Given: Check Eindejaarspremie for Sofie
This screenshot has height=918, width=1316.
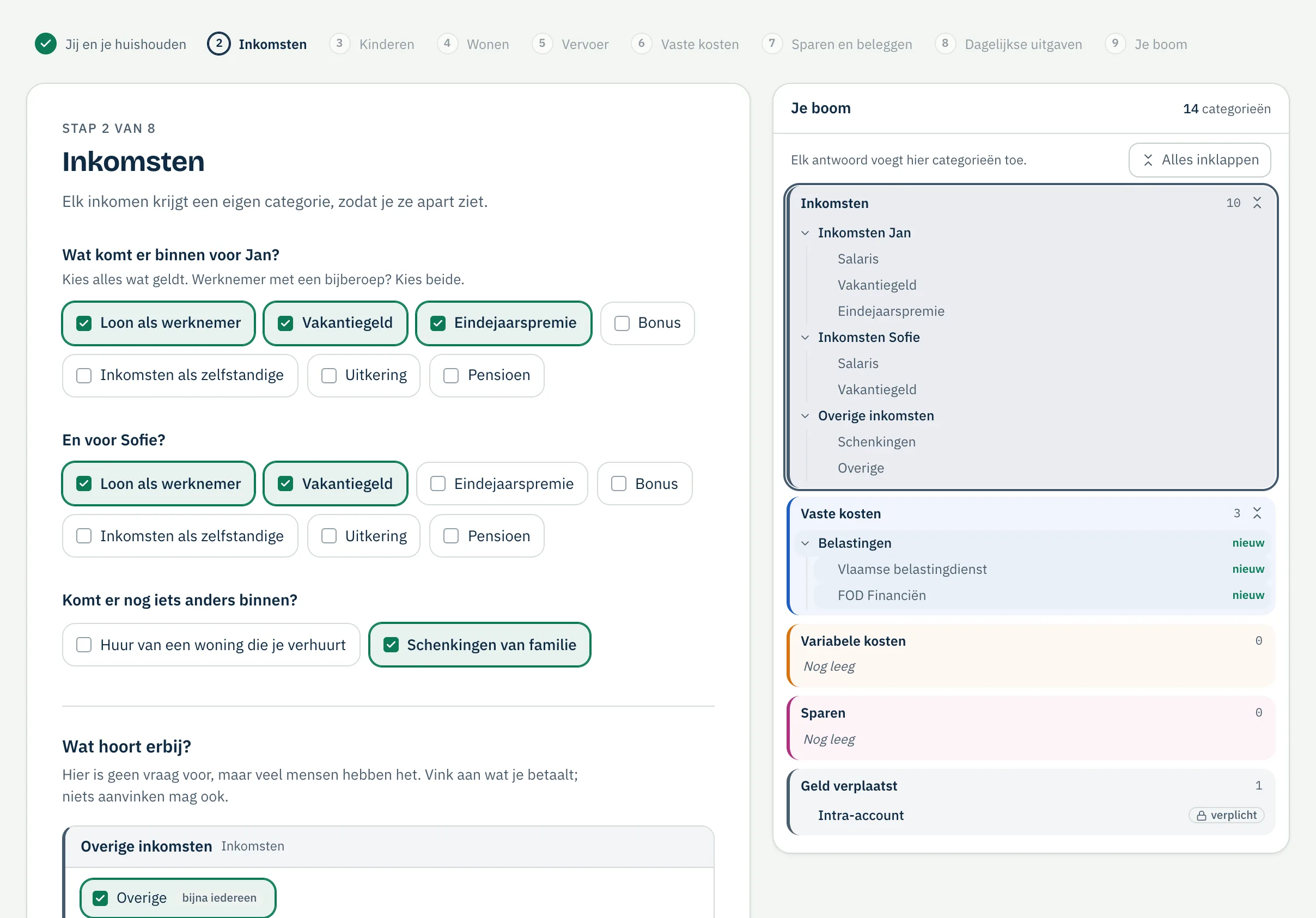Looking at the screenshot, I should click(x=502, y=484).
